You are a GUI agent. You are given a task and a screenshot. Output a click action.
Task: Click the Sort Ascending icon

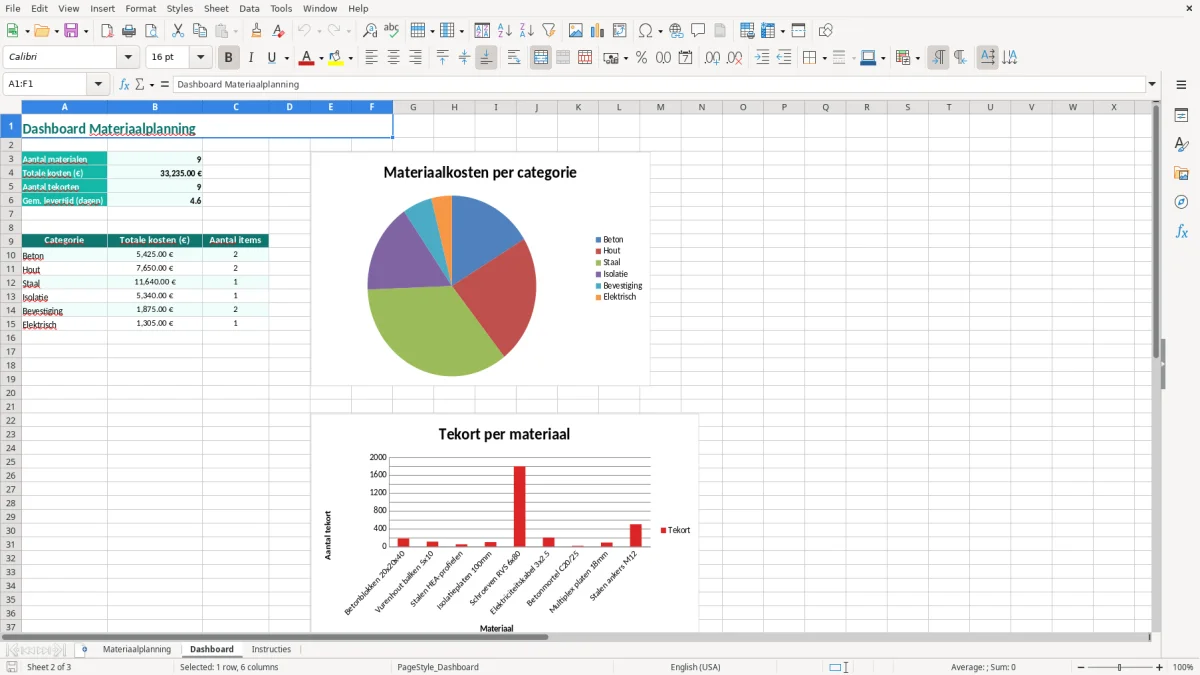[505, 31]
